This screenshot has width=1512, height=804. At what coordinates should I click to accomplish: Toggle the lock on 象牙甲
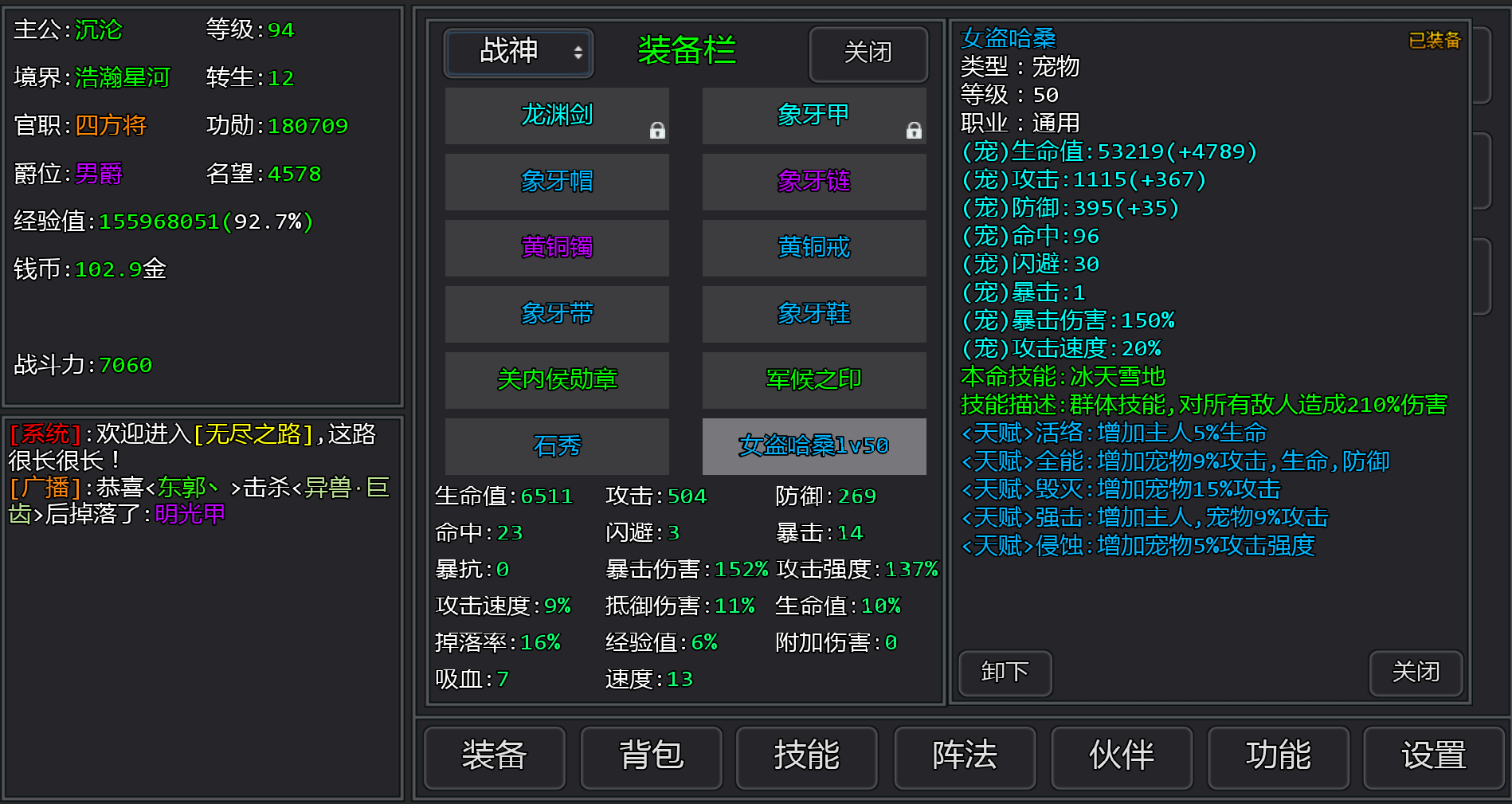pos(913,129)
